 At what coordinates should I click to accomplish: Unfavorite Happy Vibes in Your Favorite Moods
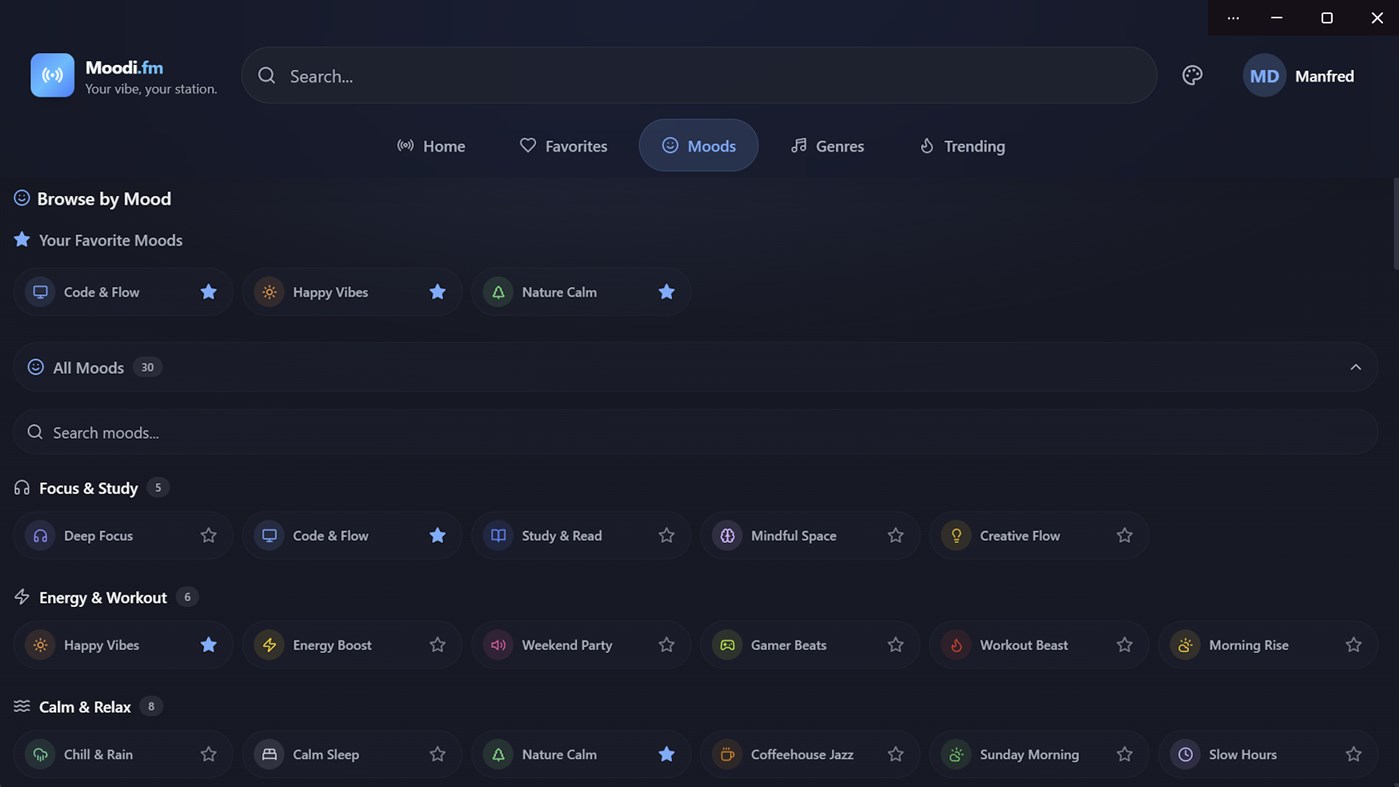coord(437,292)
